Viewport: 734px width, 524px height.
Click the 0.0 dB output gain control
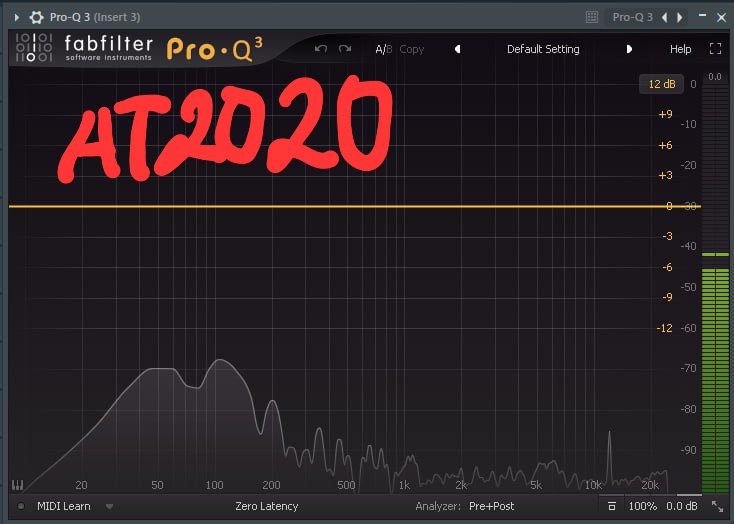682,506
